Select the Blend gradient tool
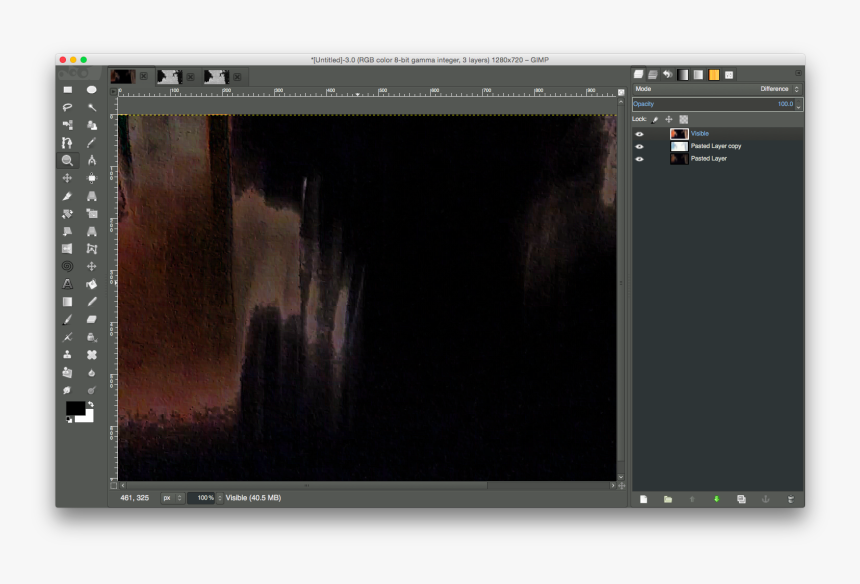 pos(67,302)
